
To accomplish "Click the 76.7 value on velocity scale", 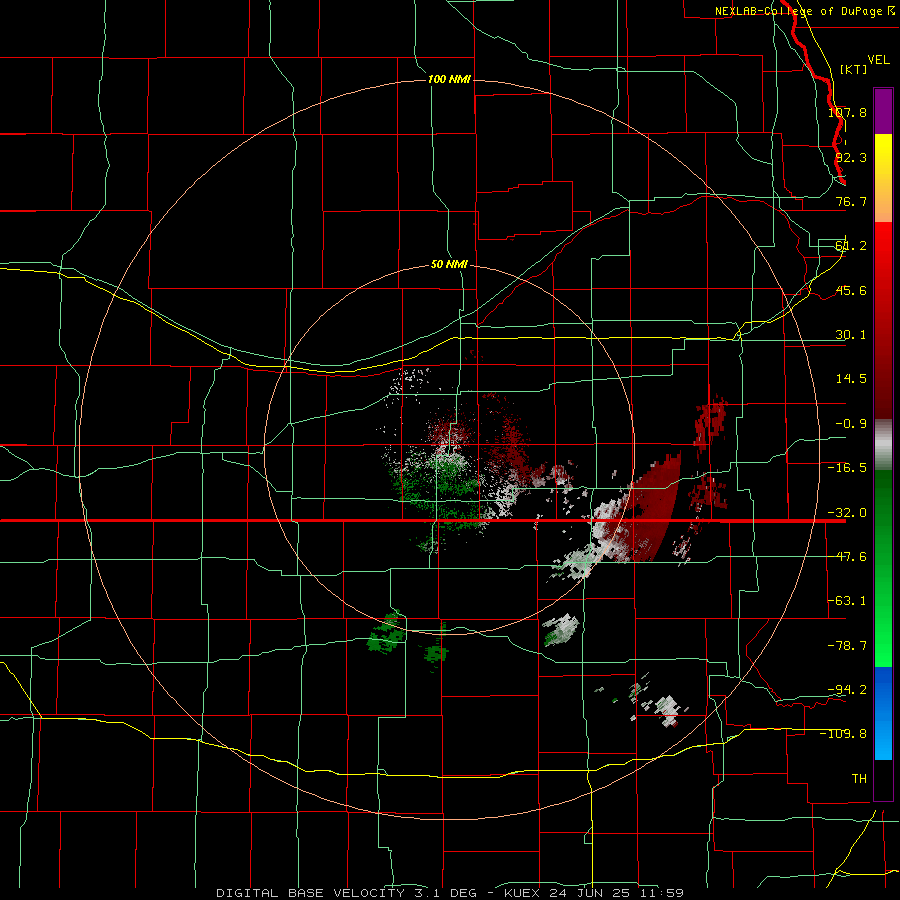I will pos(851,201).
